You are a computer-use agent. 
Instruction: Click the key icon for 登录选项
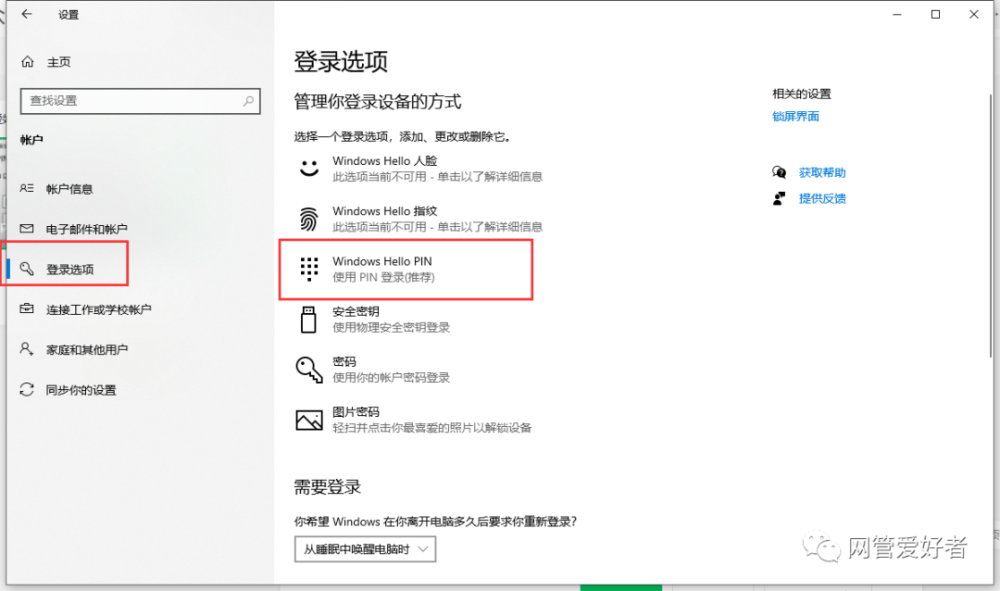(x=27, y=268)
